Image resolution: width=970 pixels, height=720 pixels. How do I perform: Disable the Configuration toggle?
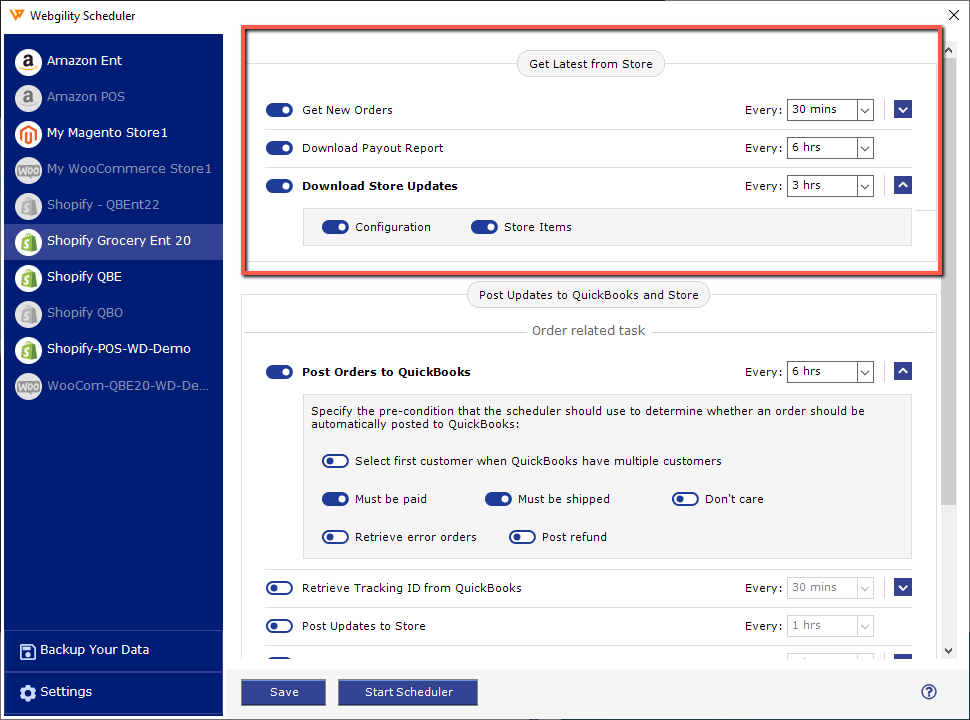point(335,227)
